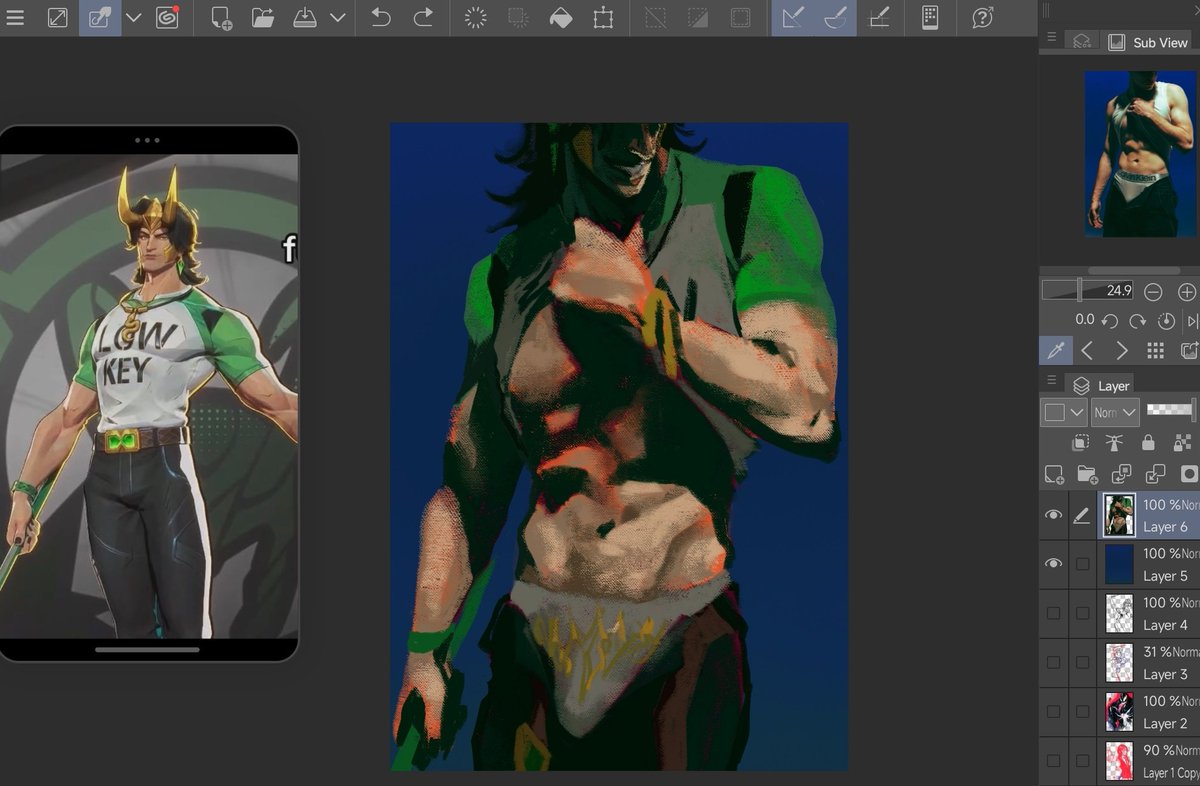The height and width of the screenshot is (786, 1200).
Task: Open Sub View image grid list
Action: [1155, 350]
